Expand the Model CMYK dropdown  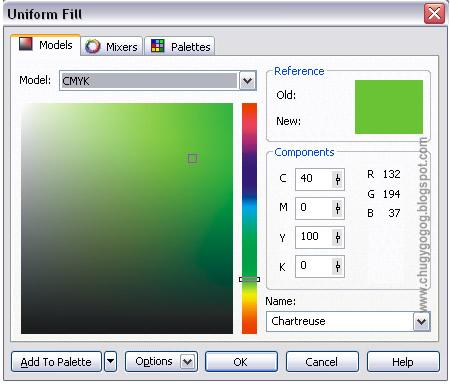pyautogui.click(x=247, y=81)
